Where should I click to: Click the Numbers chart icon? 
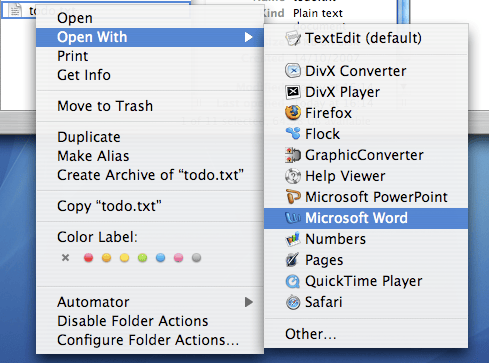point(293,239)
